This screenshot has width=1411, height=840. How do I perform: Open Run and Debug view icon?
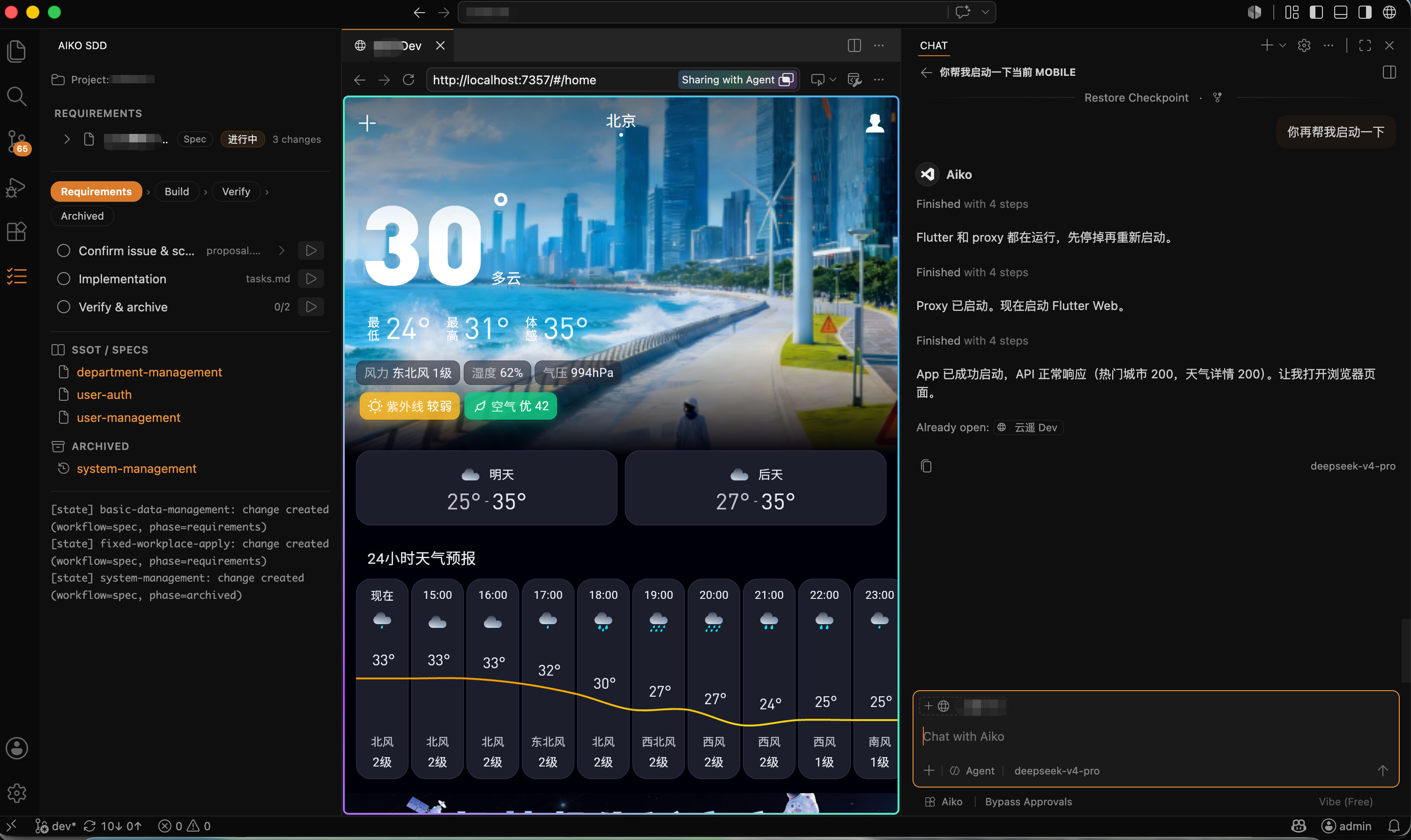coord(16,187)
